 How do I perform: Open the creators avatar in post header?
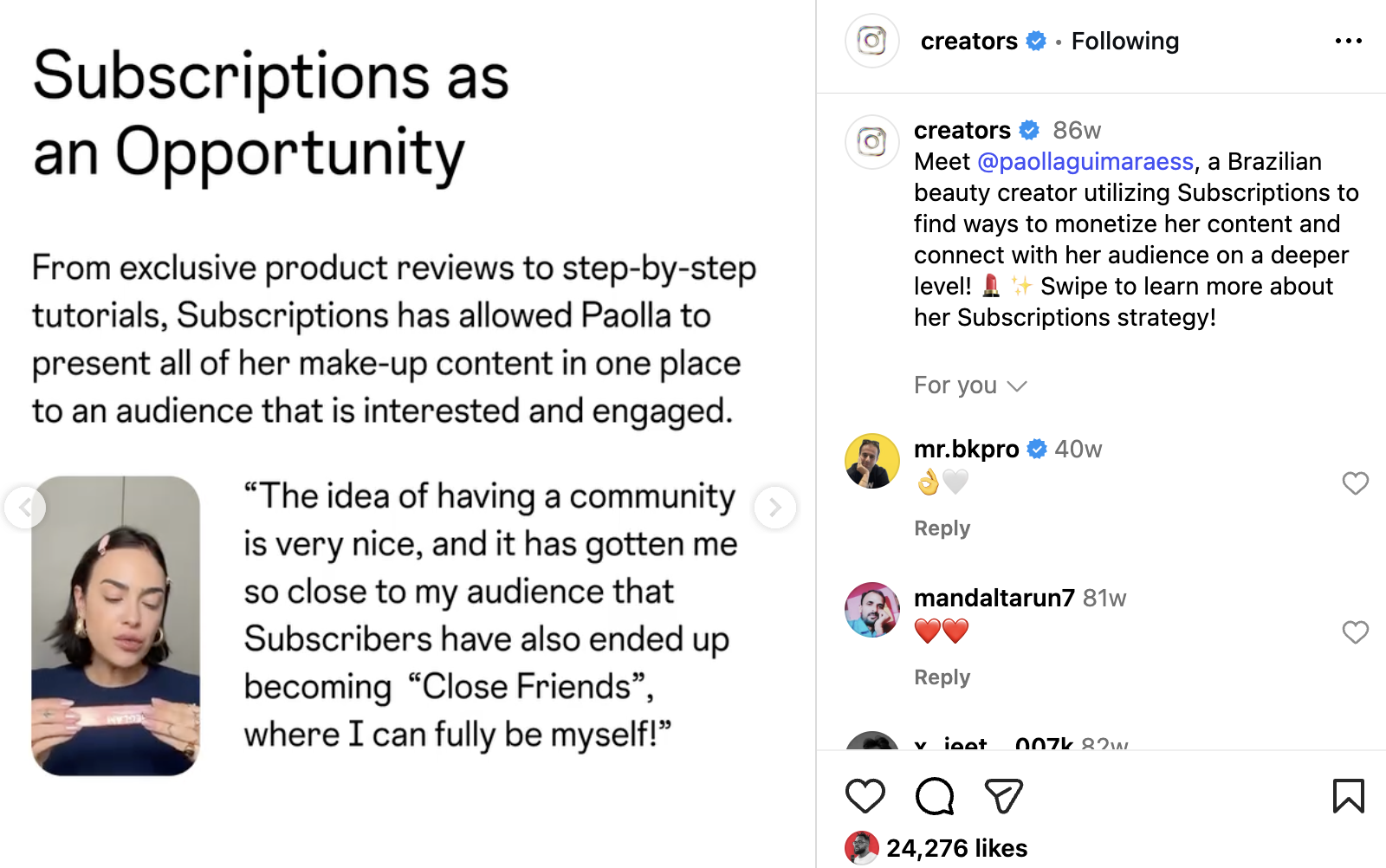click(872, 41)
